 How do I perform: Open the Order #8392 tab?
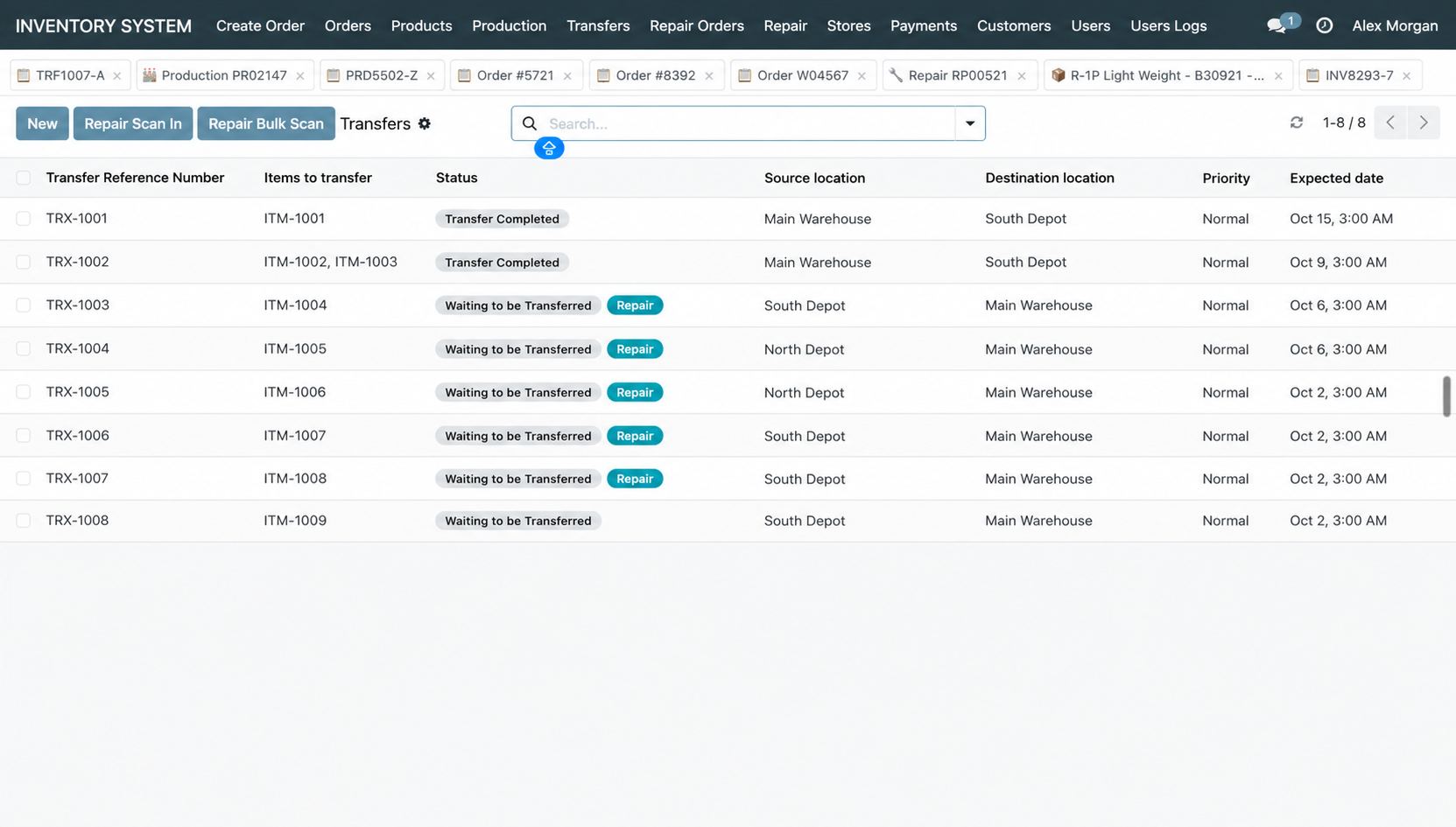click(655, 75)
